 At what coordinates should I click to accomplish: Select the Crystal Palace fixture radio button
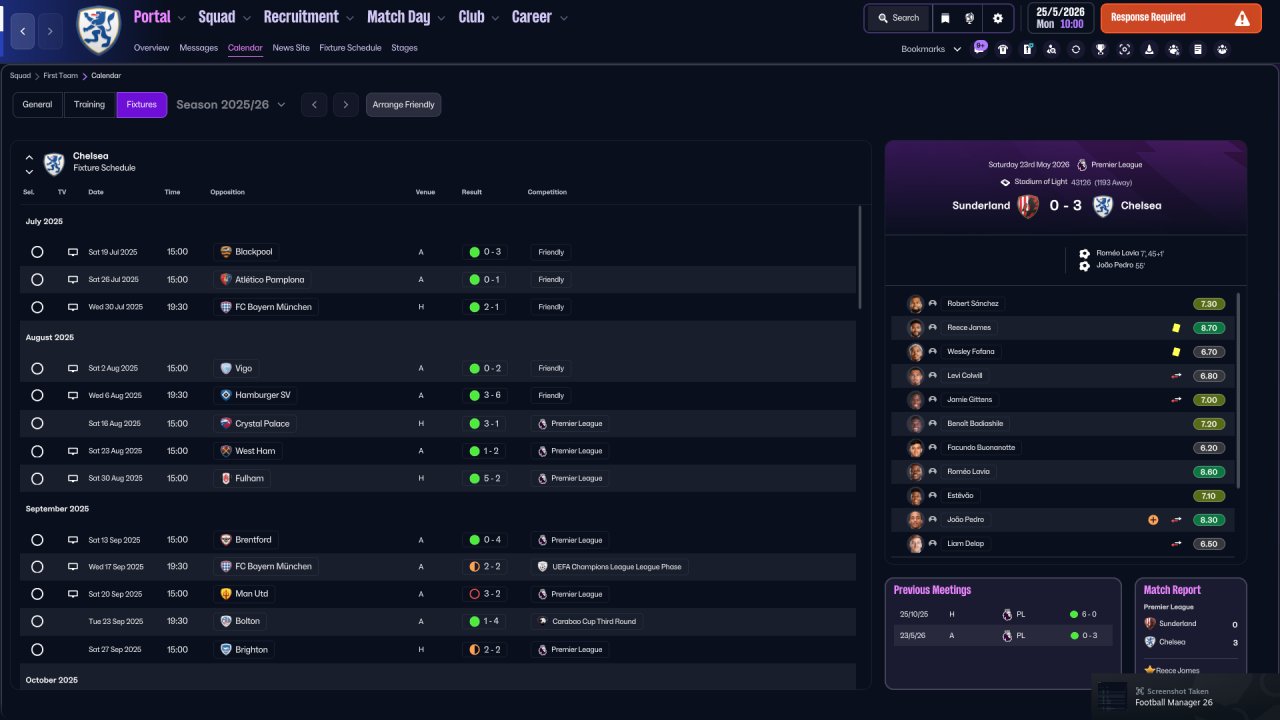pyautogui.click(x=37, y=424)
